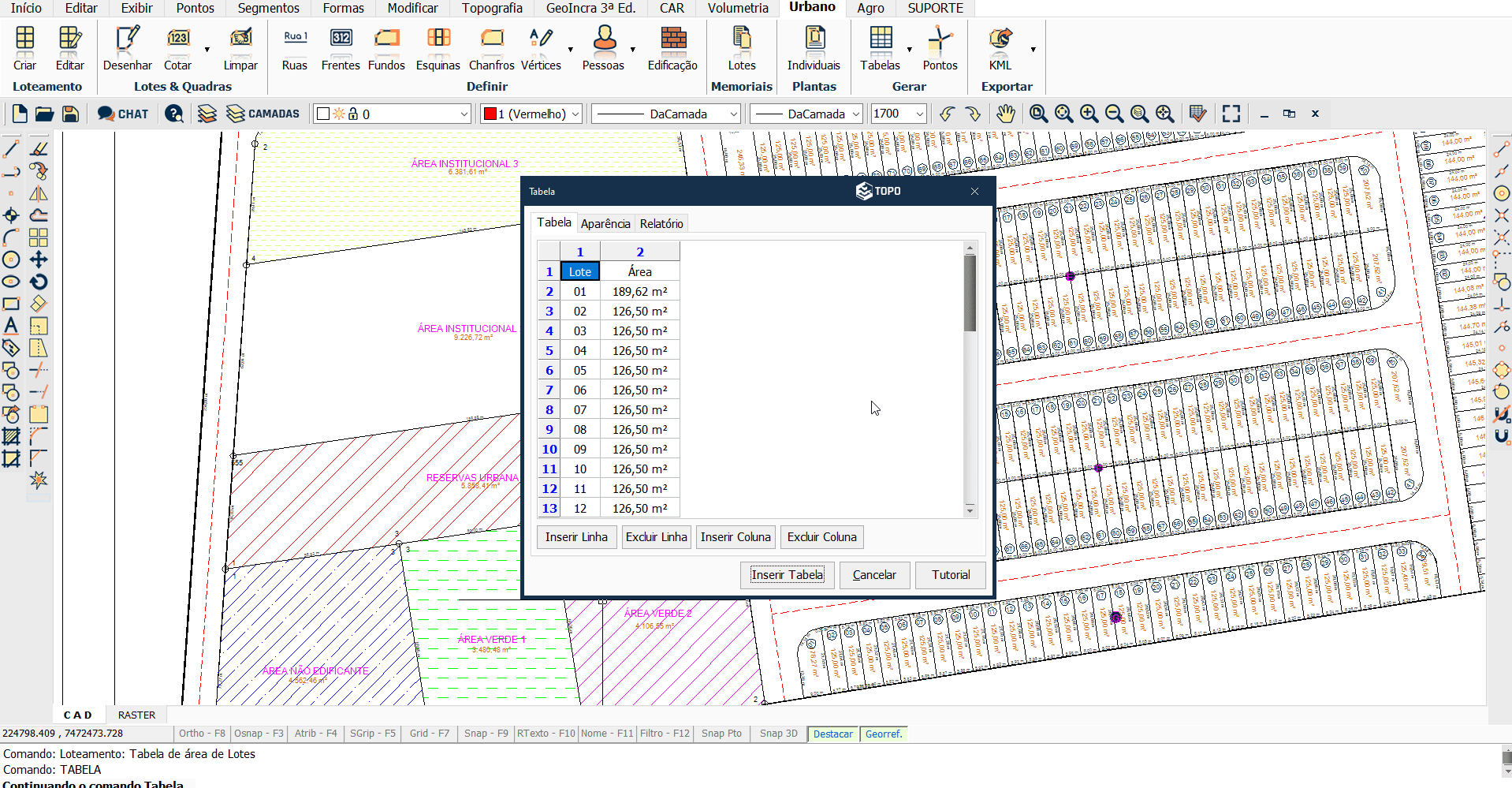Toggle Grid - F7 in status bar
The height and width of the screenshot is (788, 1512).
[x=429, y=734]
